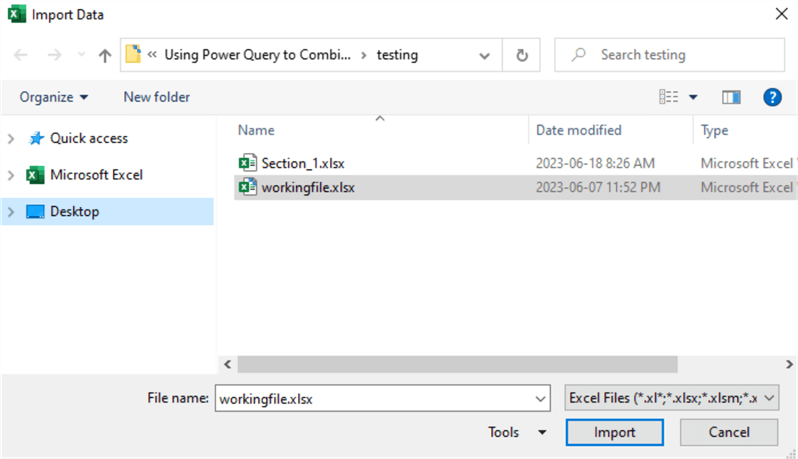
Task: Click date 2023-06-18 8:26 AM
Action: click(595, 163)
